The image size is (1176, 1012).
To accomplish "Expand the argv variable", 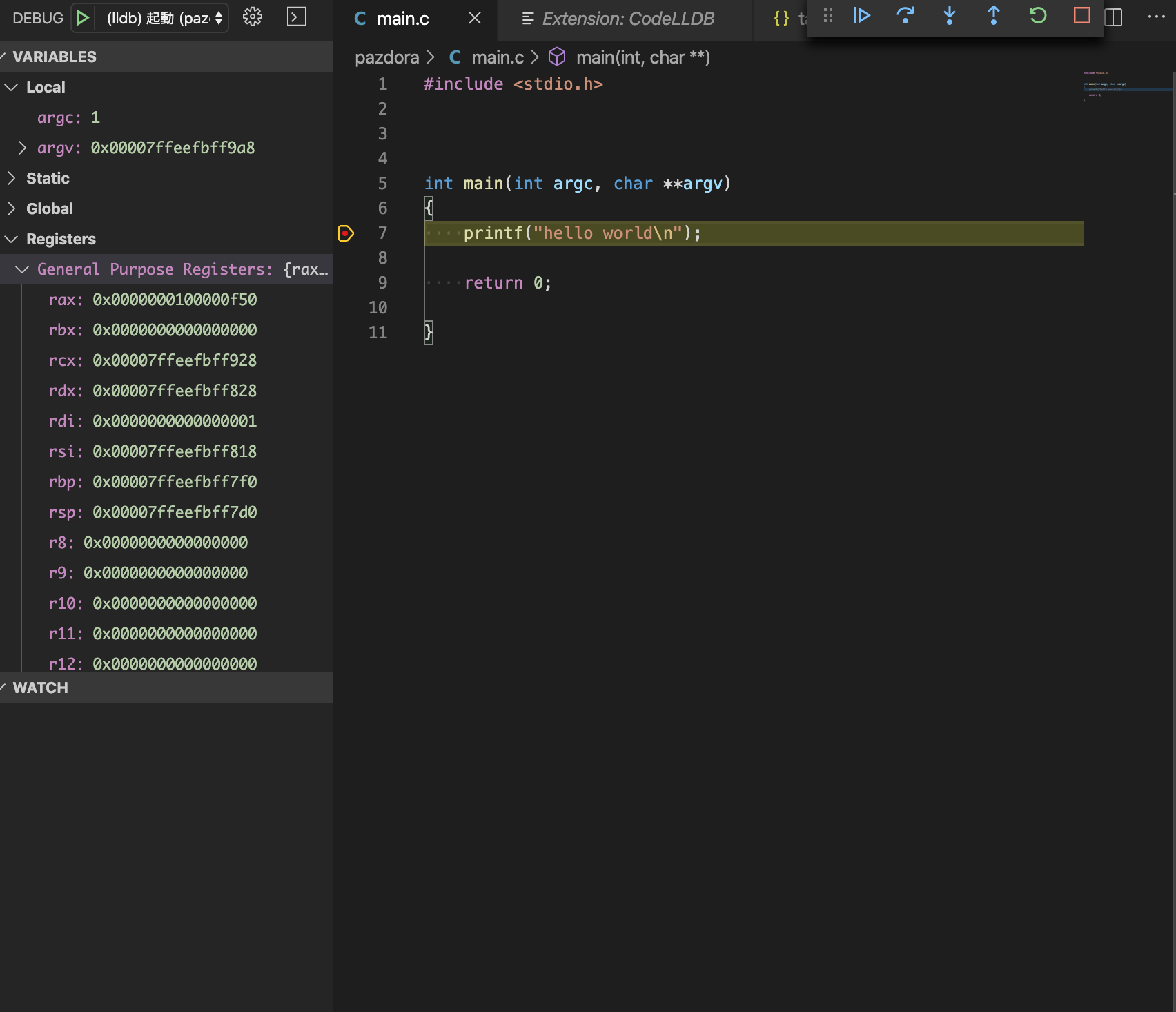I will tap(23, 148).
